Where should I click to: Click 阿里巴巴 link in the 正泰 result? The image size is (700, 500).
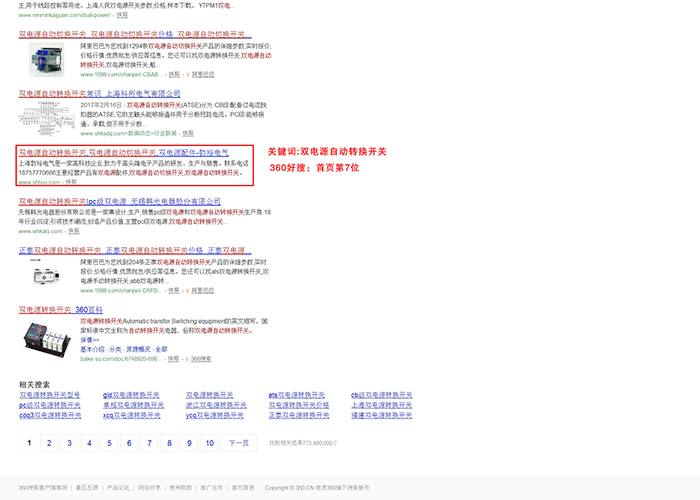[203, 291]
